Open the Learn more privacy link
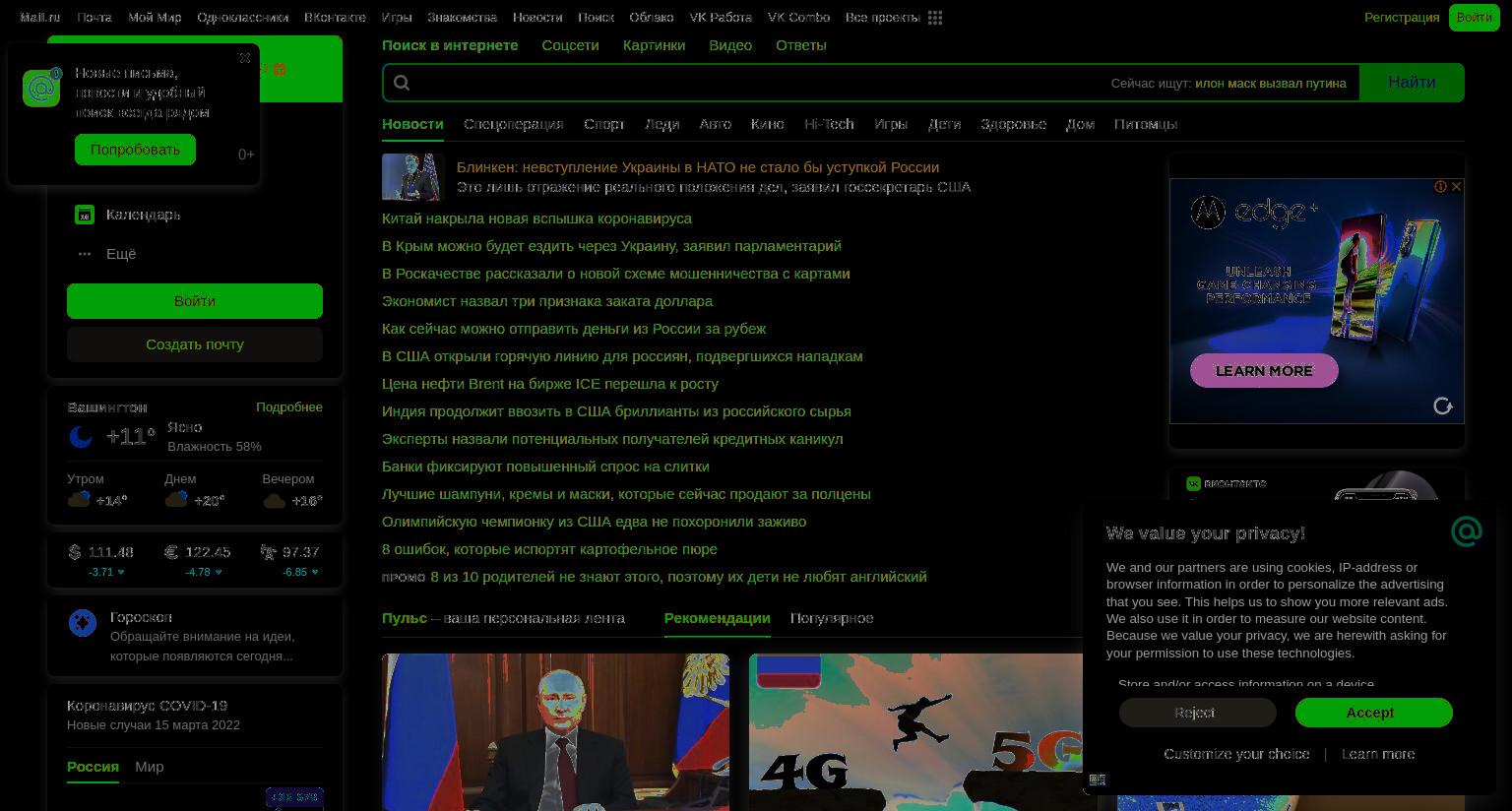 pyautogui.click(x=1378, y=754)
